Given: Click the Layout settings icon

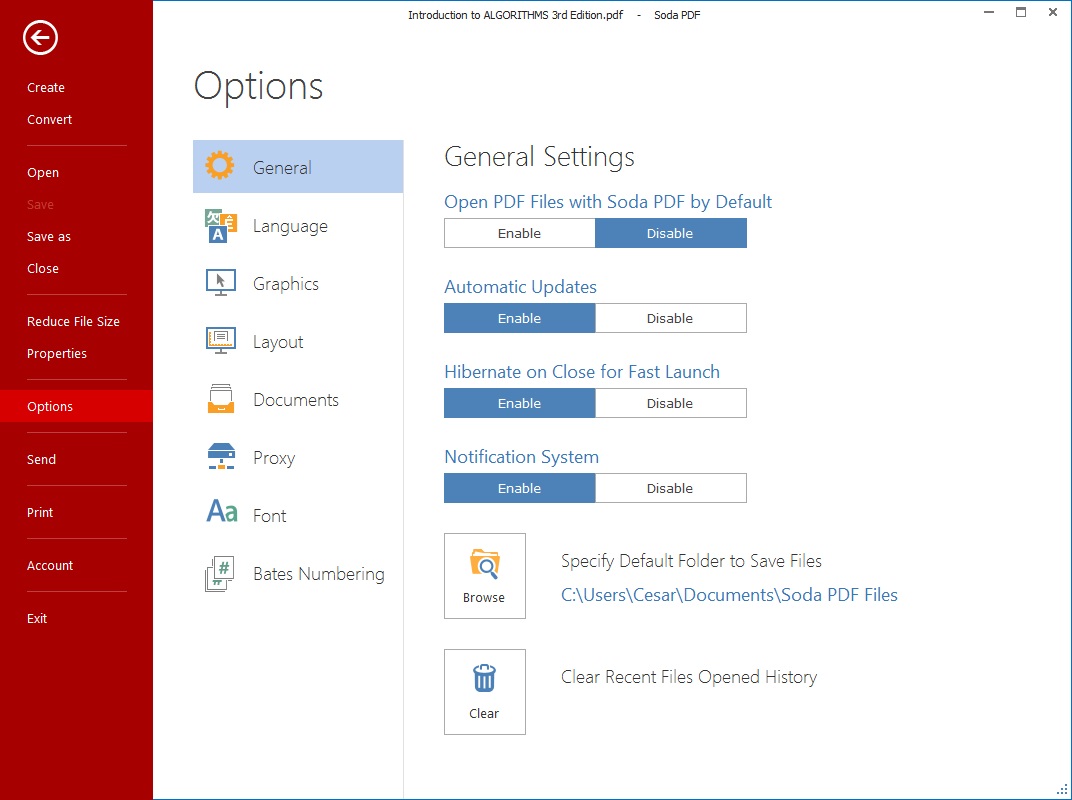Looking at the screenshot, I should (220, 341).
